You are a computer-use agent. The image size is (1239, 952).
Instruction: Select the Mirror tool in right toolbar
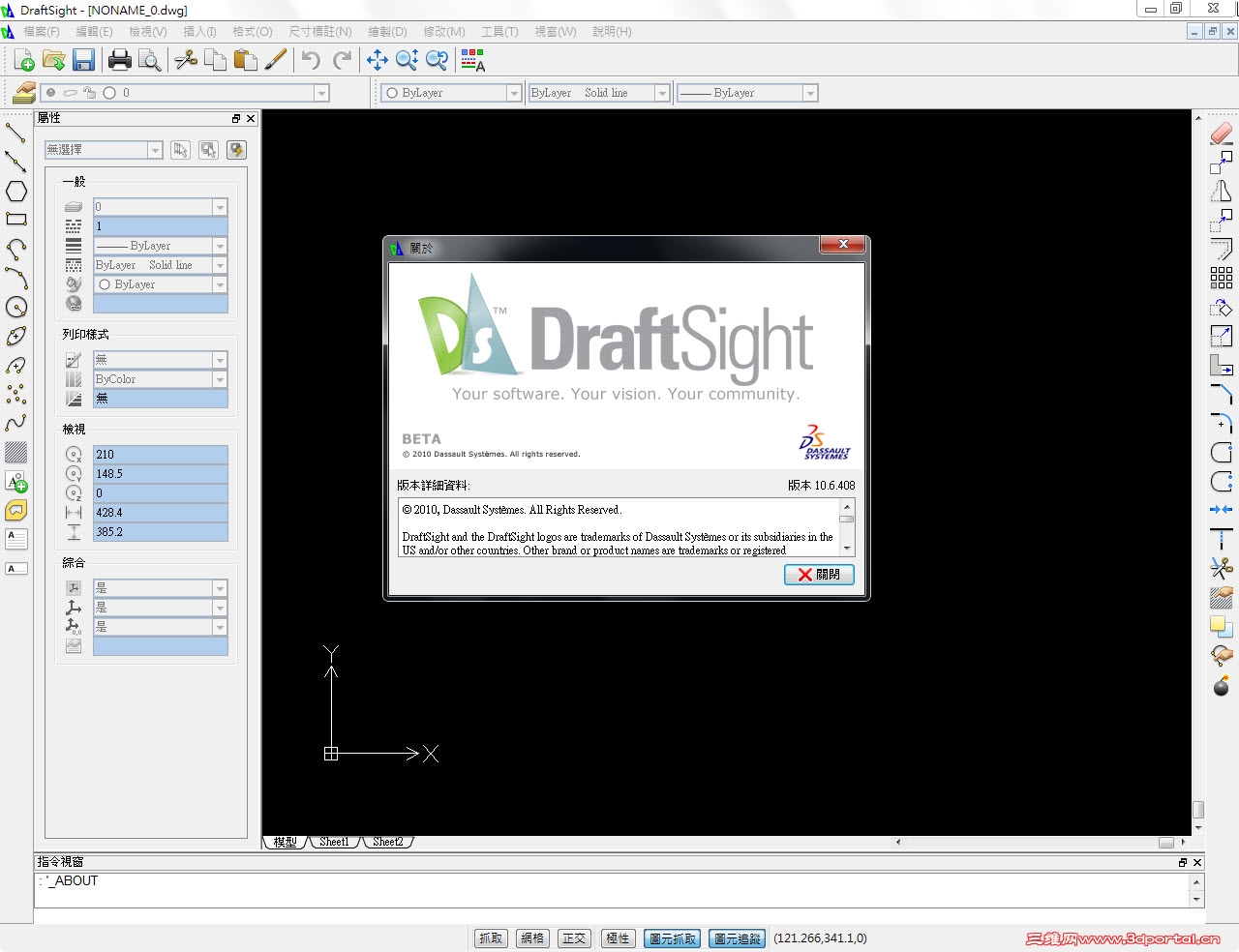tap(1222, 191)
